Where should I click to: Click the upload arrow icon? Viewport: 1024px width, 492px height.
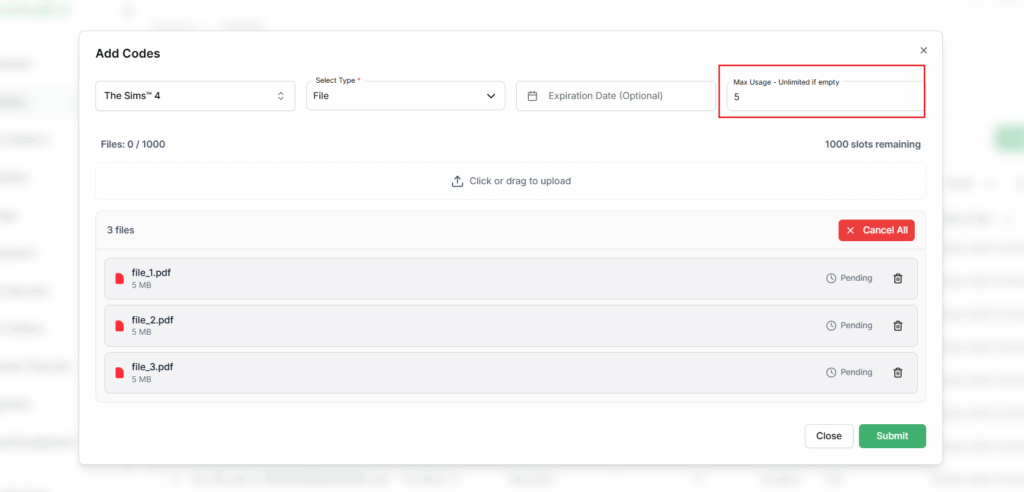pos(457,181)
